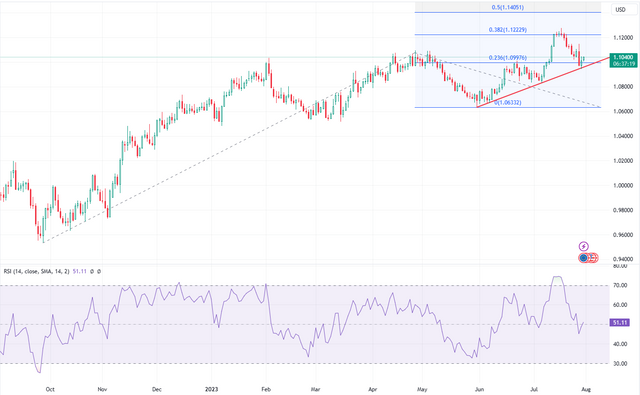The width and height of the screenshot is (640, 395).
Task: Click the 0.98000 price axis label
Action: pos(623,211)
